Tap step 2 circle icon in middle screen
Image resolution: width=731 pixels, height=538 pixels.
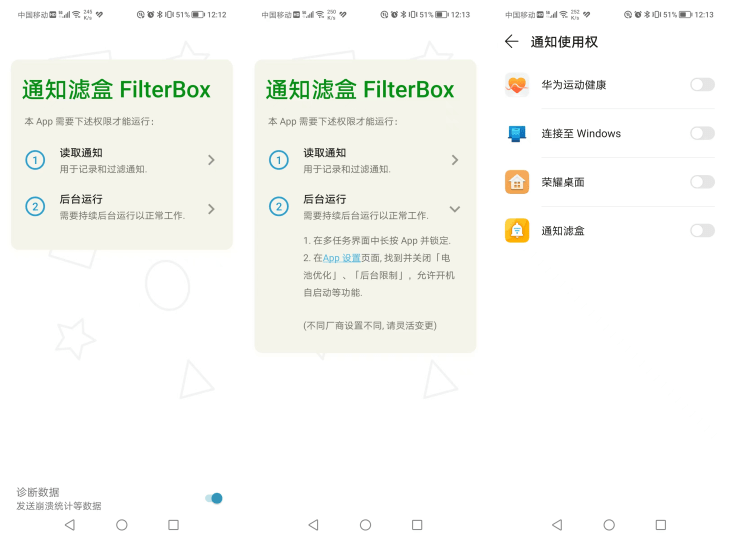coord(279,207)
